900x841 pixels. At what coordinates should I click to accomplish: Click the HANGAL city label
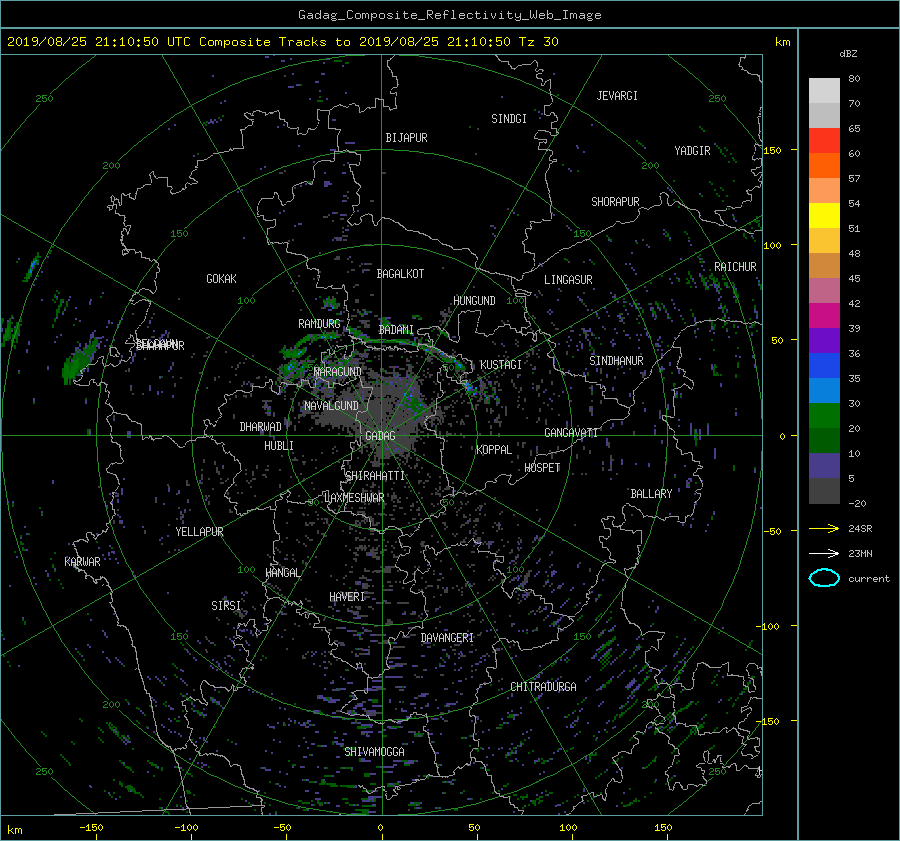(282, 573)
